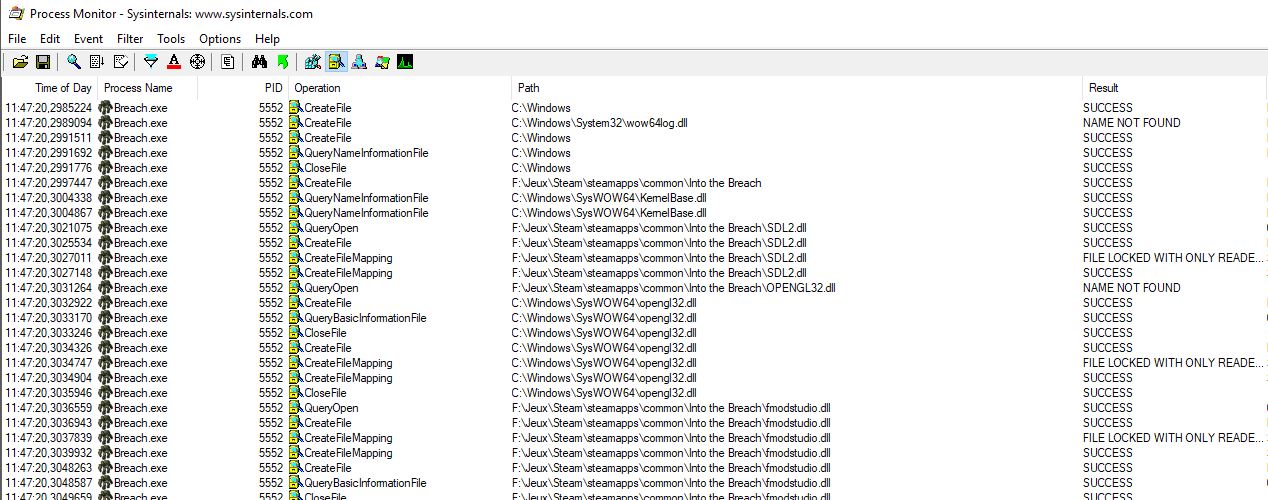This screenshot has width=1268, height=500.
Task: Click the Operation column header
Action: tap(401, 88)
